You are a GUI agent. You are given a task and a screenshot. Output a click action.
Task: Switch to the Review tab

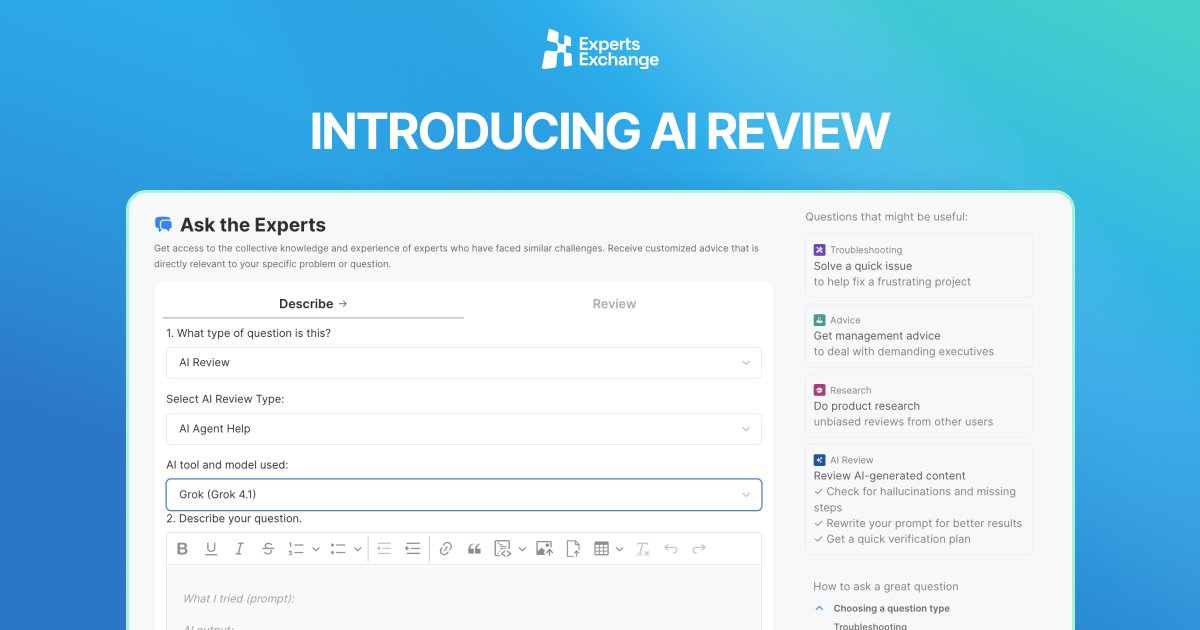614,304
